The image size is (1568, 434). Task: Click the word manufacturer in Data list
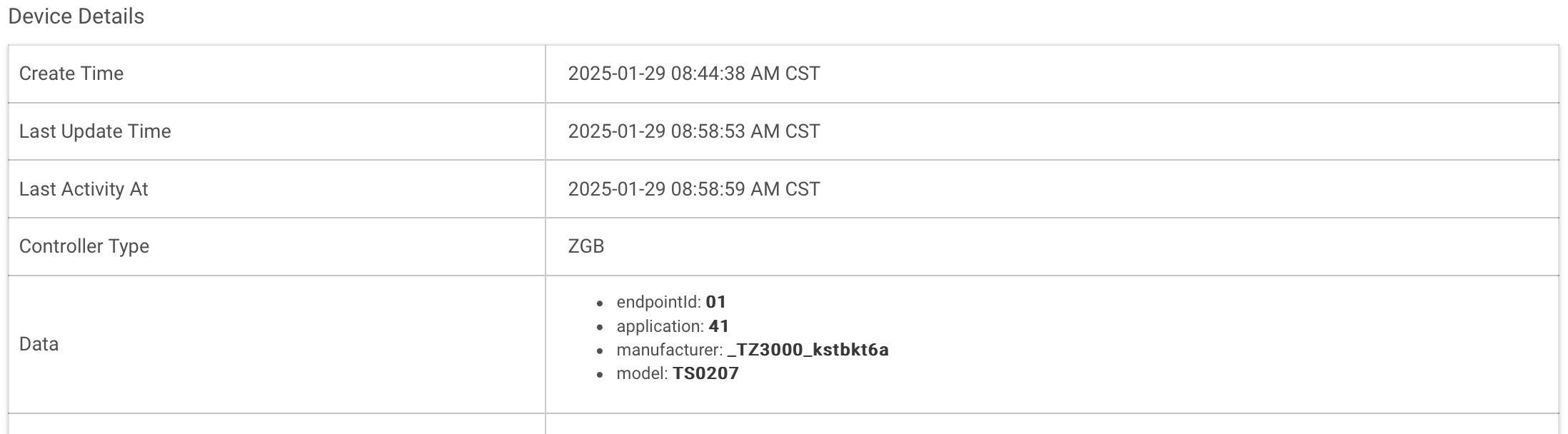coord(670,350)
